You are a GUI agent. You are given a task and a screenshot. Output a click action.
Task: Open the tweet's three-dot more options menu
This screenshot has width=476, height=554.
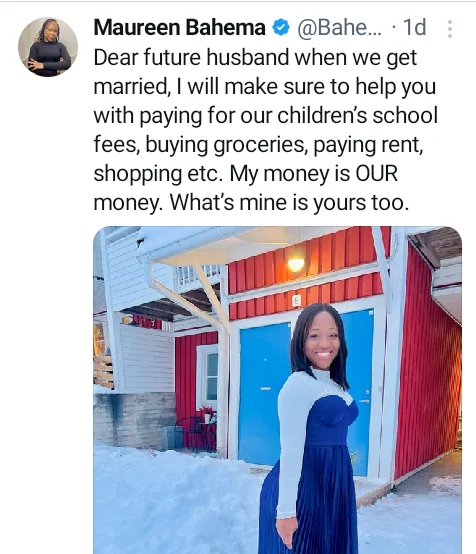(449, 29)
